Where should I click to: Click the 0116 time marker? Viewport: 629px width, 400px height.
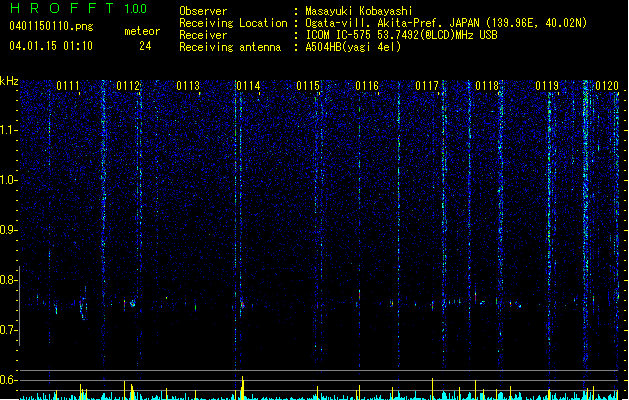(367, 86)
